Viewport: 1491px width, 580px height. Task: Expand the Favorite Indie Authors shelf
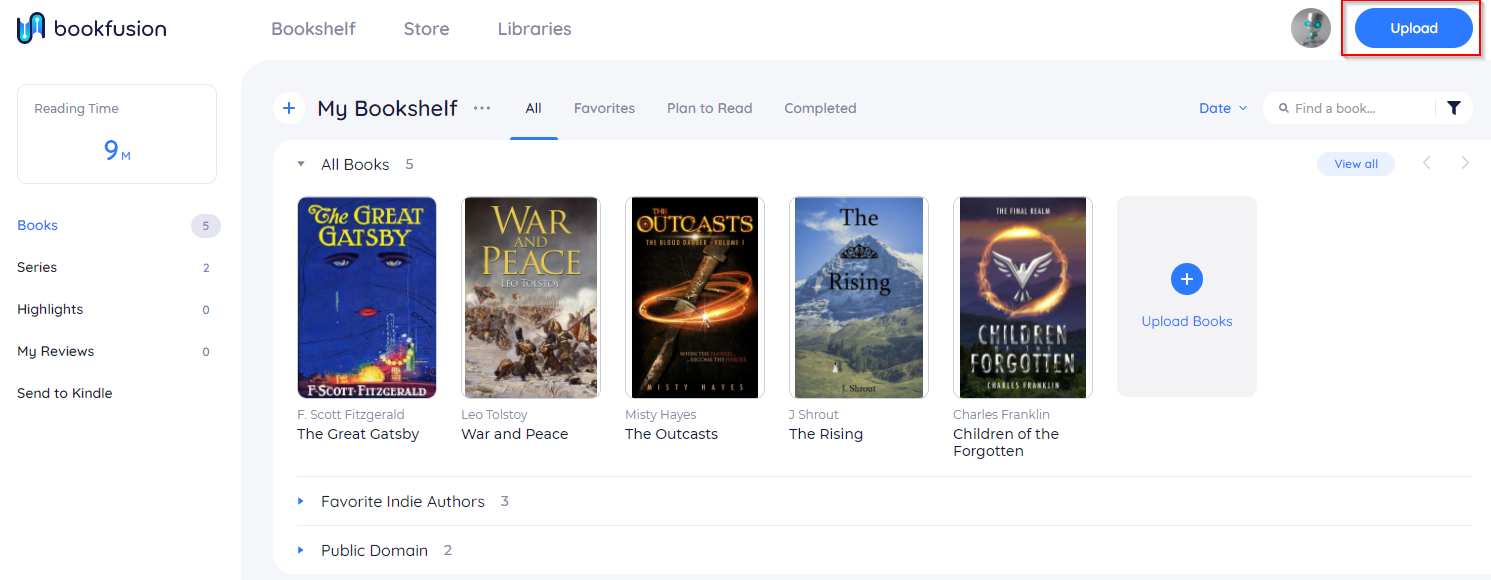[x=301, y=501]
